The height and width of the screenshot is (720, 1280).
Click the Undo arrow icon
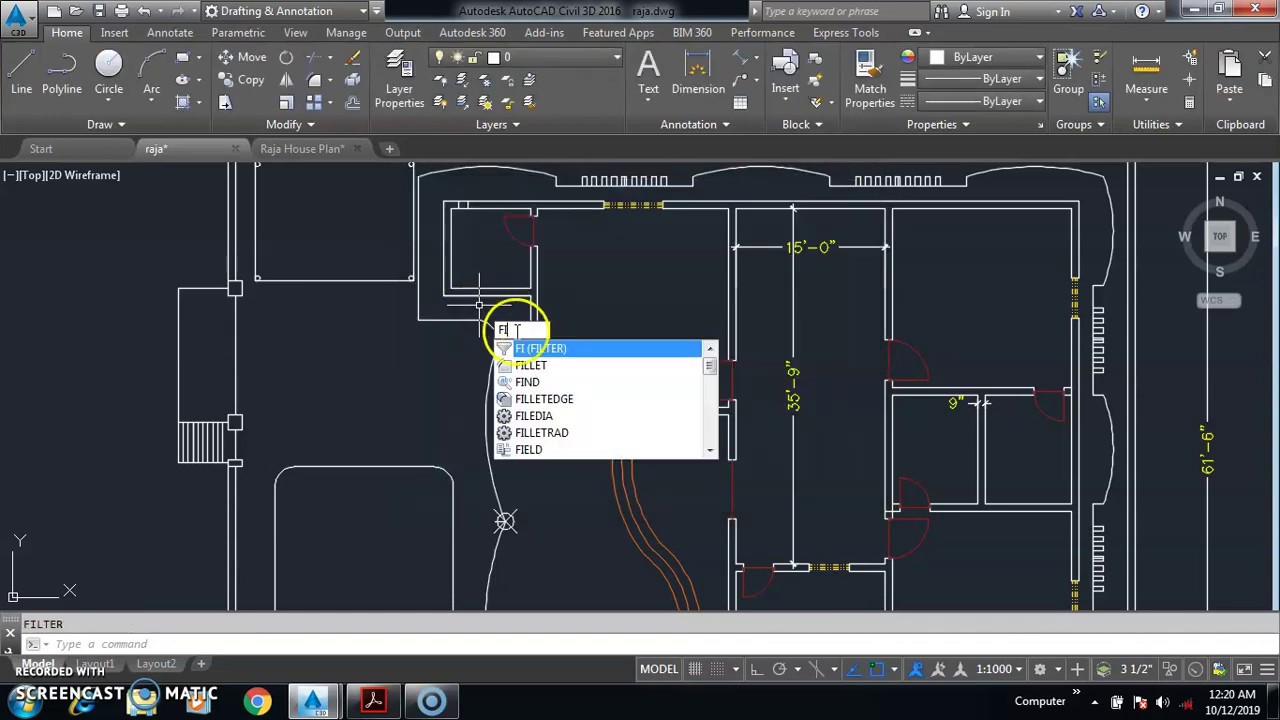[144, 11]
